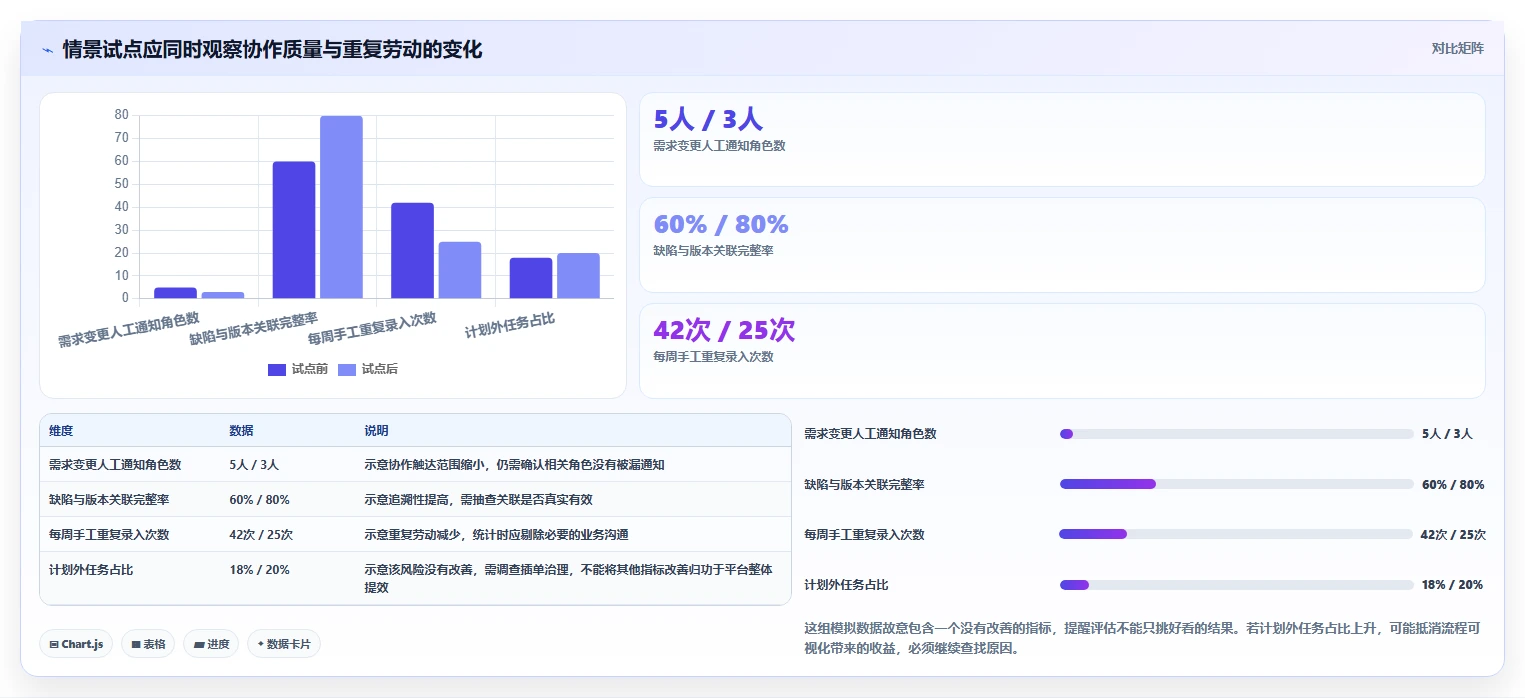Click the 试点前 bar for 计划外任务占比
1525x698 pixels.
531,278
